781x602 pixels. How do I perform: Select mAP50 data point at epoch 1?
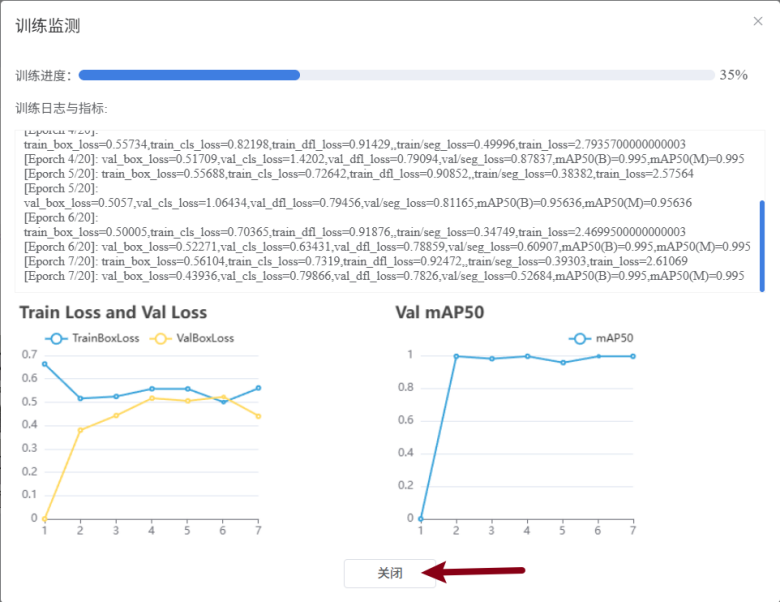tap(421, 518)
